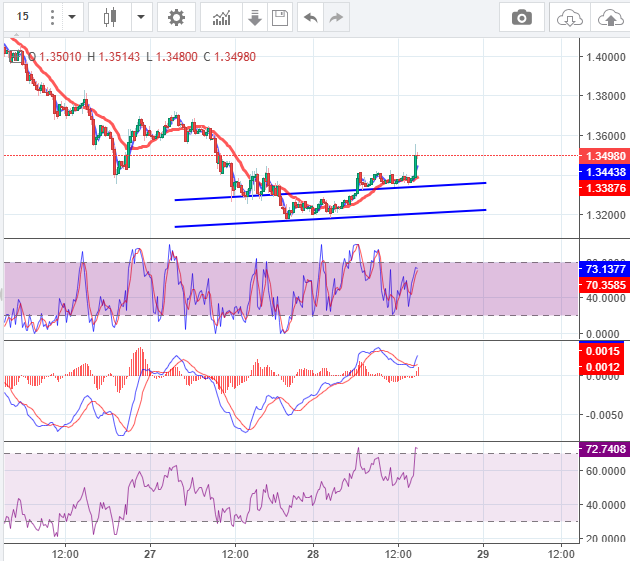
Task: Click the date label 27 on time axis
Action: click(150, 554)
